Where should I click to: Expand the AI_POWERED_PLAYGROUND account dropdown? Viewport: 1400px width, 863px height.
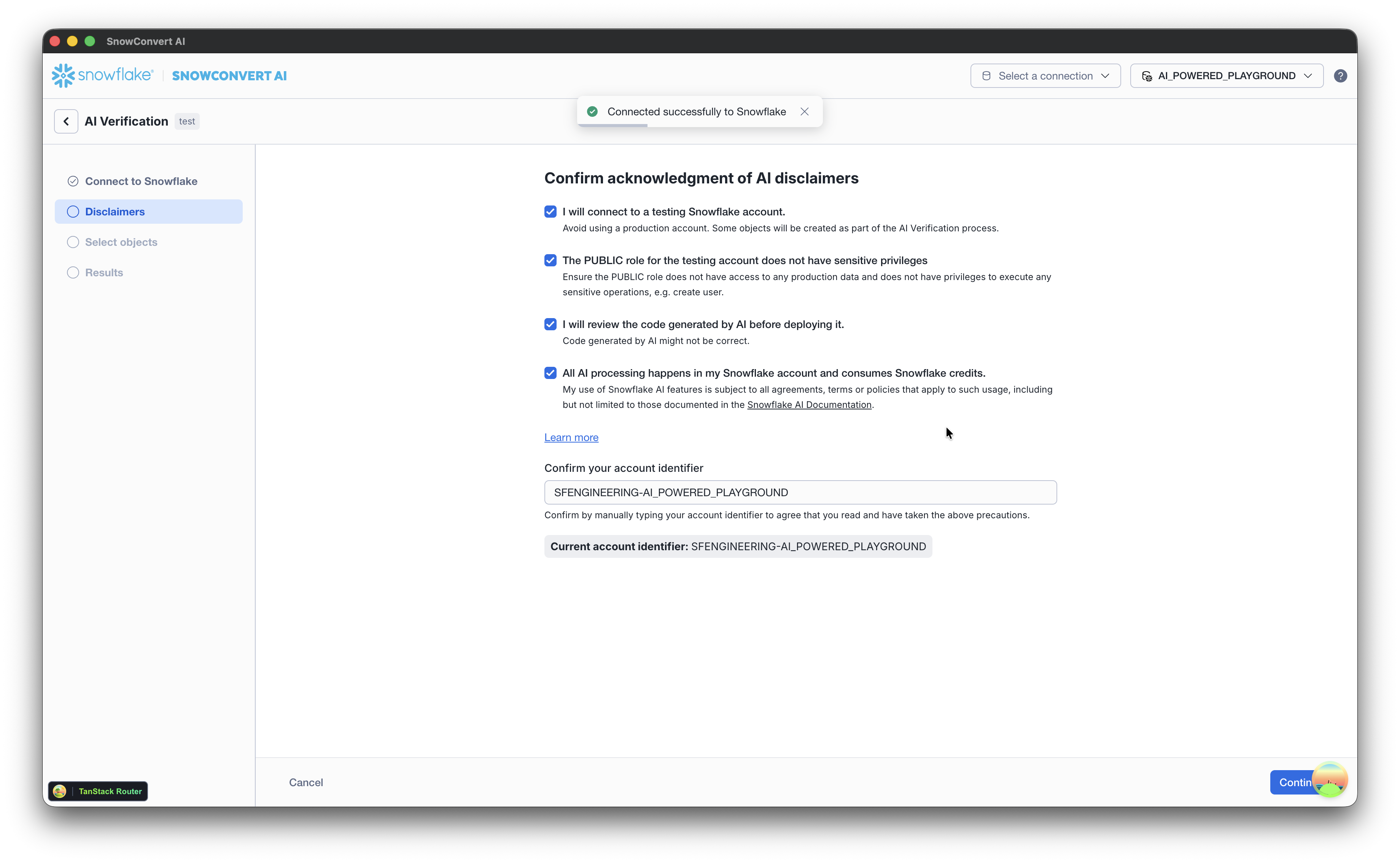[1226, 76]
